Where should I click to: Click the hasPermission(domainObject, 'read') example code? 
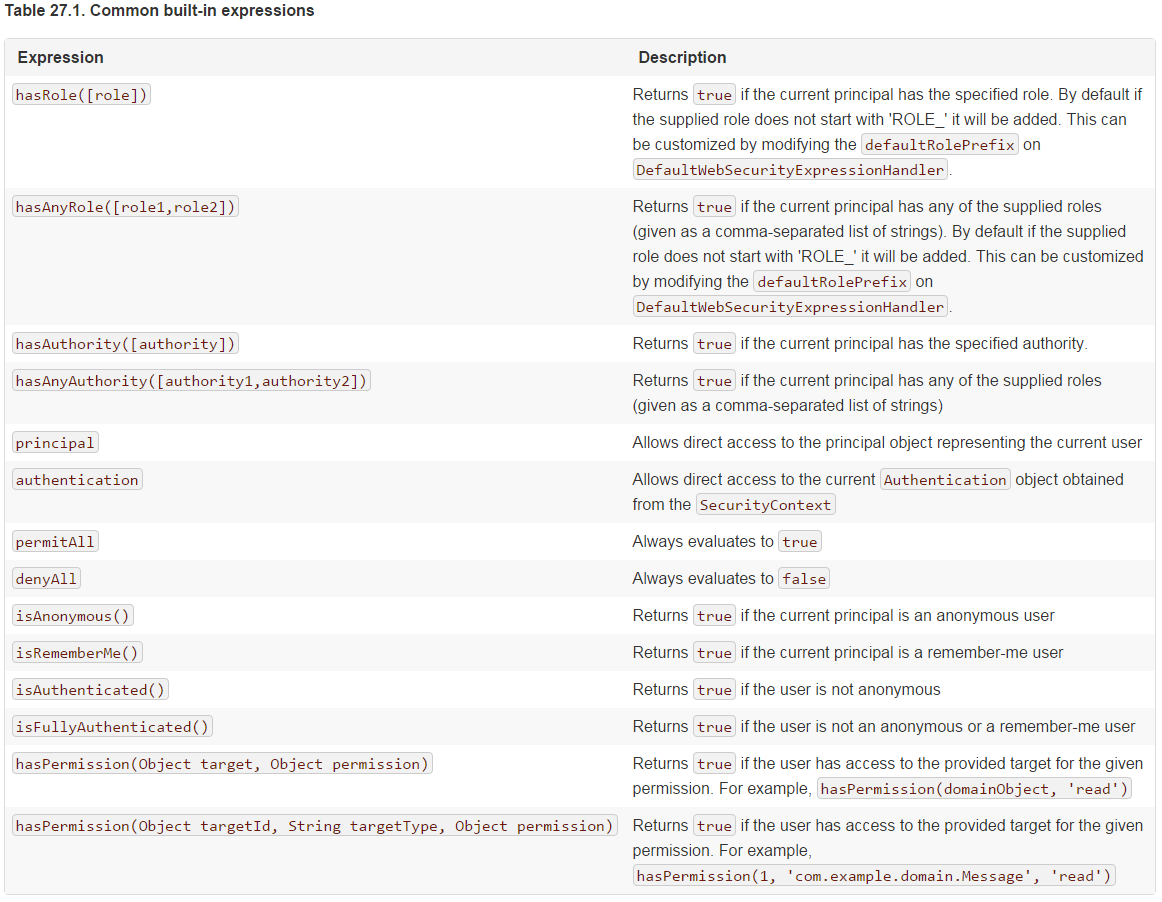click(974, 789)
